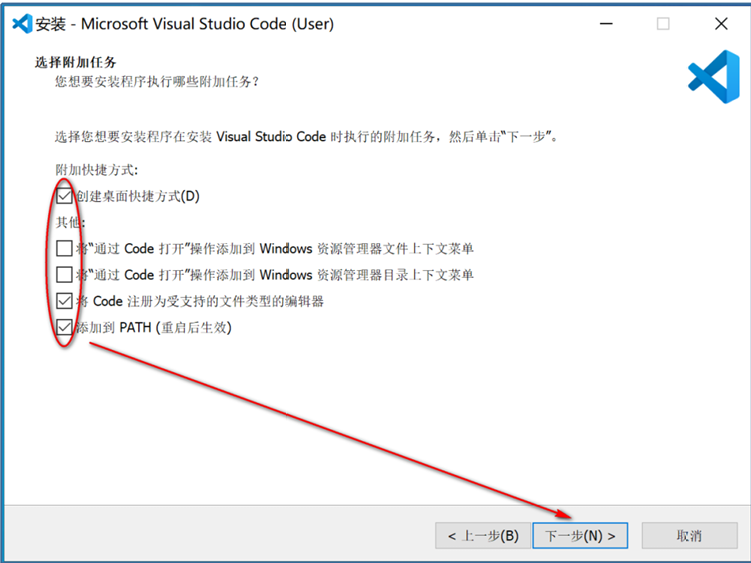Click the 下一步(N) button
Viewport: 751px width, 563px height.
[x=580, y=535]
